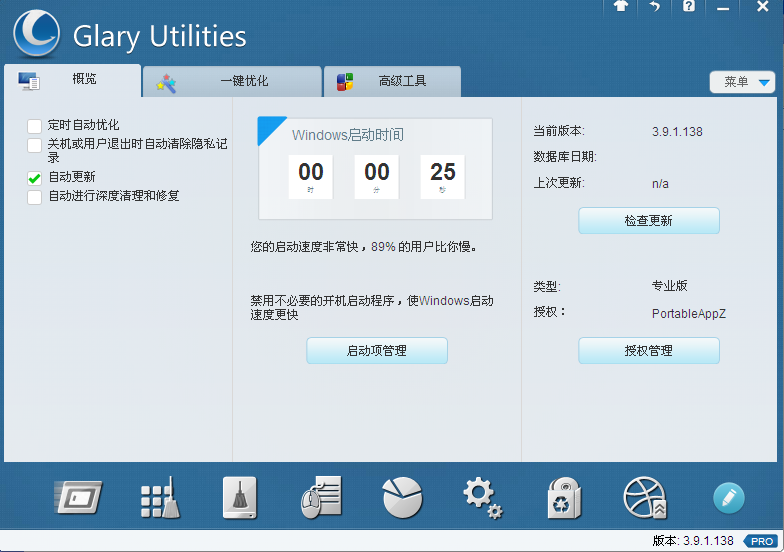The height and width of the screenshot is (552, 784).
Task: Uncheck the 自动更新 checkbox
Action: (35, 178)
